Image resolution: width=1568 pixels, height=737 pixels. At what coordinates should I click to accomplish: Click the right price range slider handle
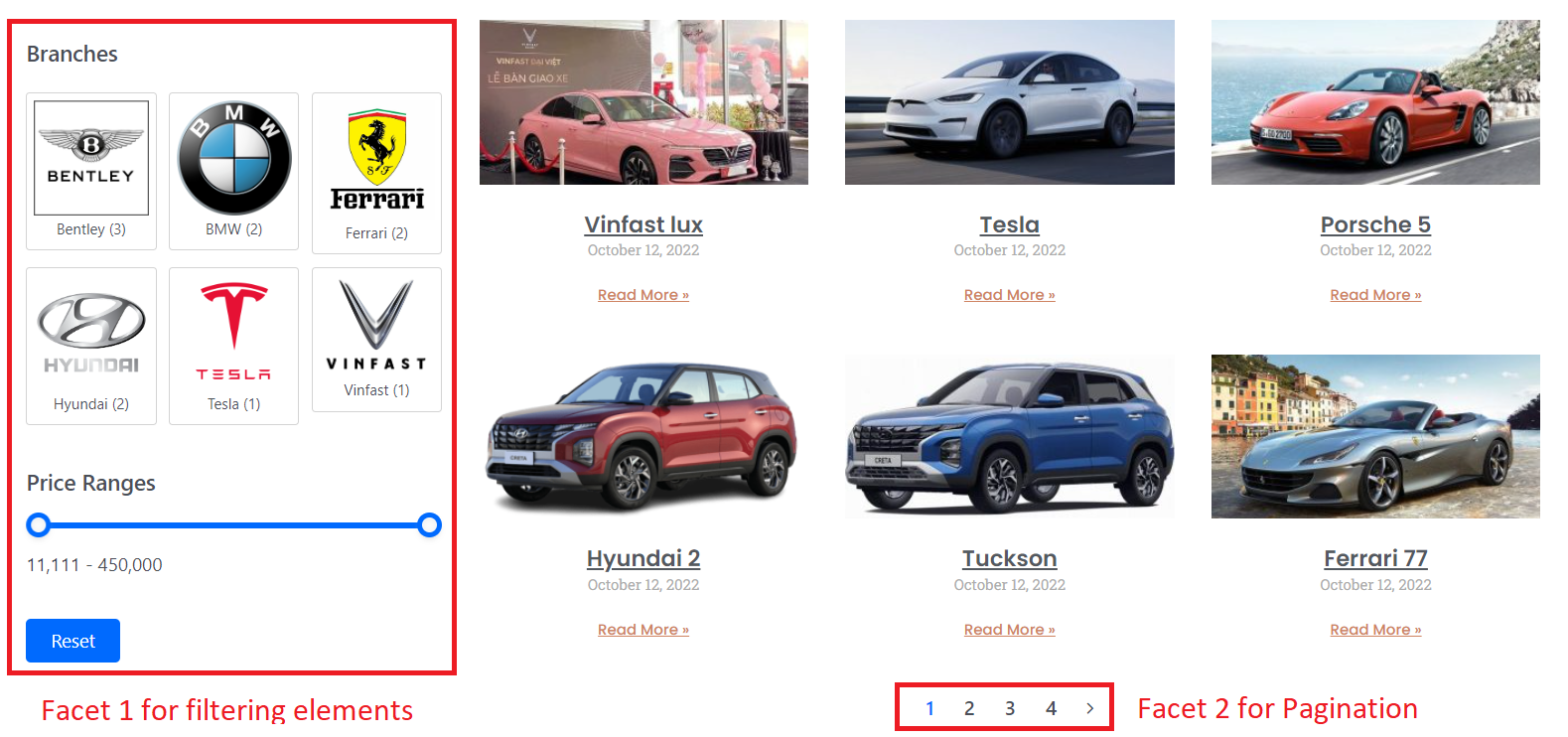coord(429,524)
